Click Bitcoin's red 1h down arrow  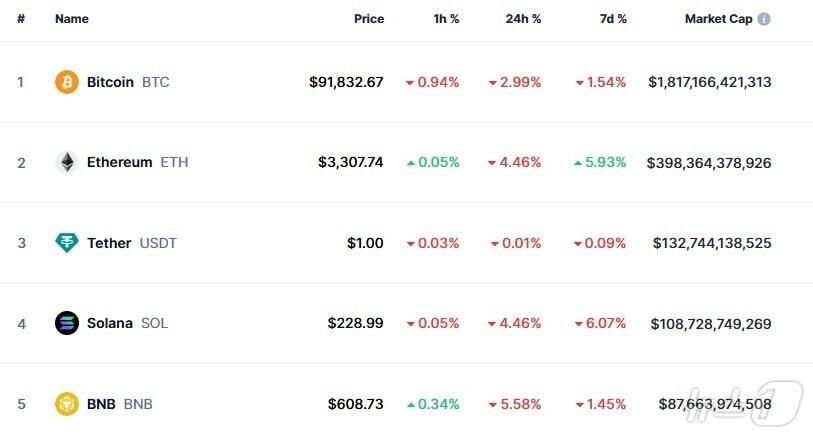click(x=409, y=83)
